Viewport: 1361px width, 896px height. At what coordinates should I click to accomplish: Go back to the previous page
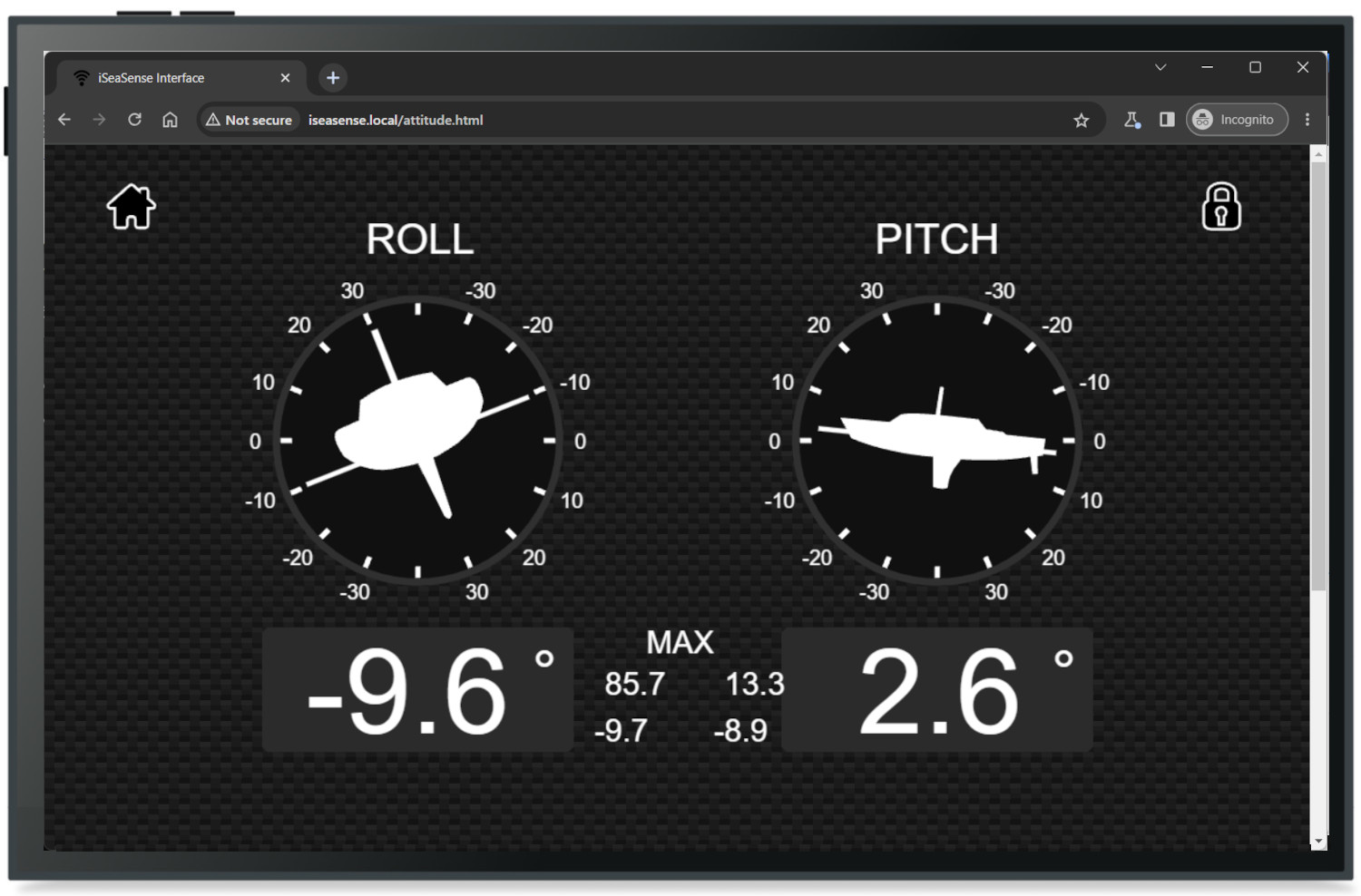(x=64, y=120)
